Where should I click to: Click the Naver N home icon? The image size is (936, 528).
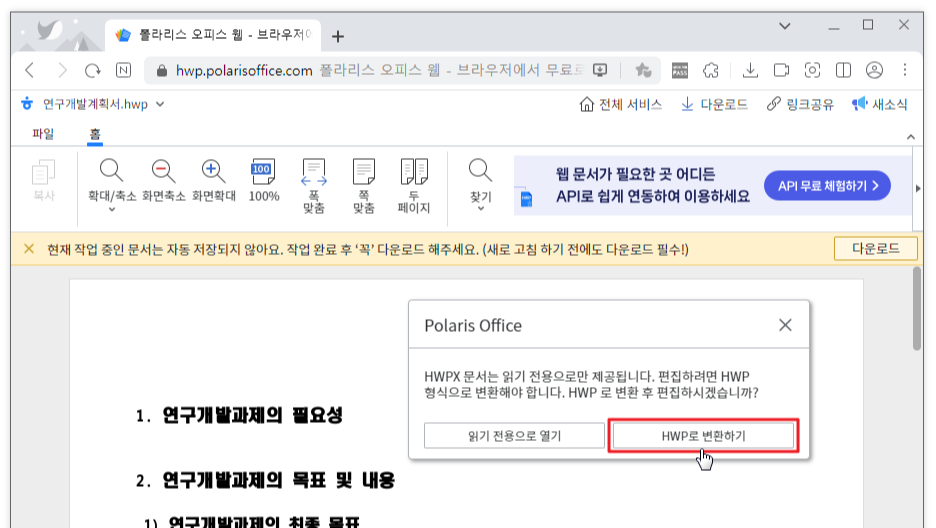coord(123,70)
